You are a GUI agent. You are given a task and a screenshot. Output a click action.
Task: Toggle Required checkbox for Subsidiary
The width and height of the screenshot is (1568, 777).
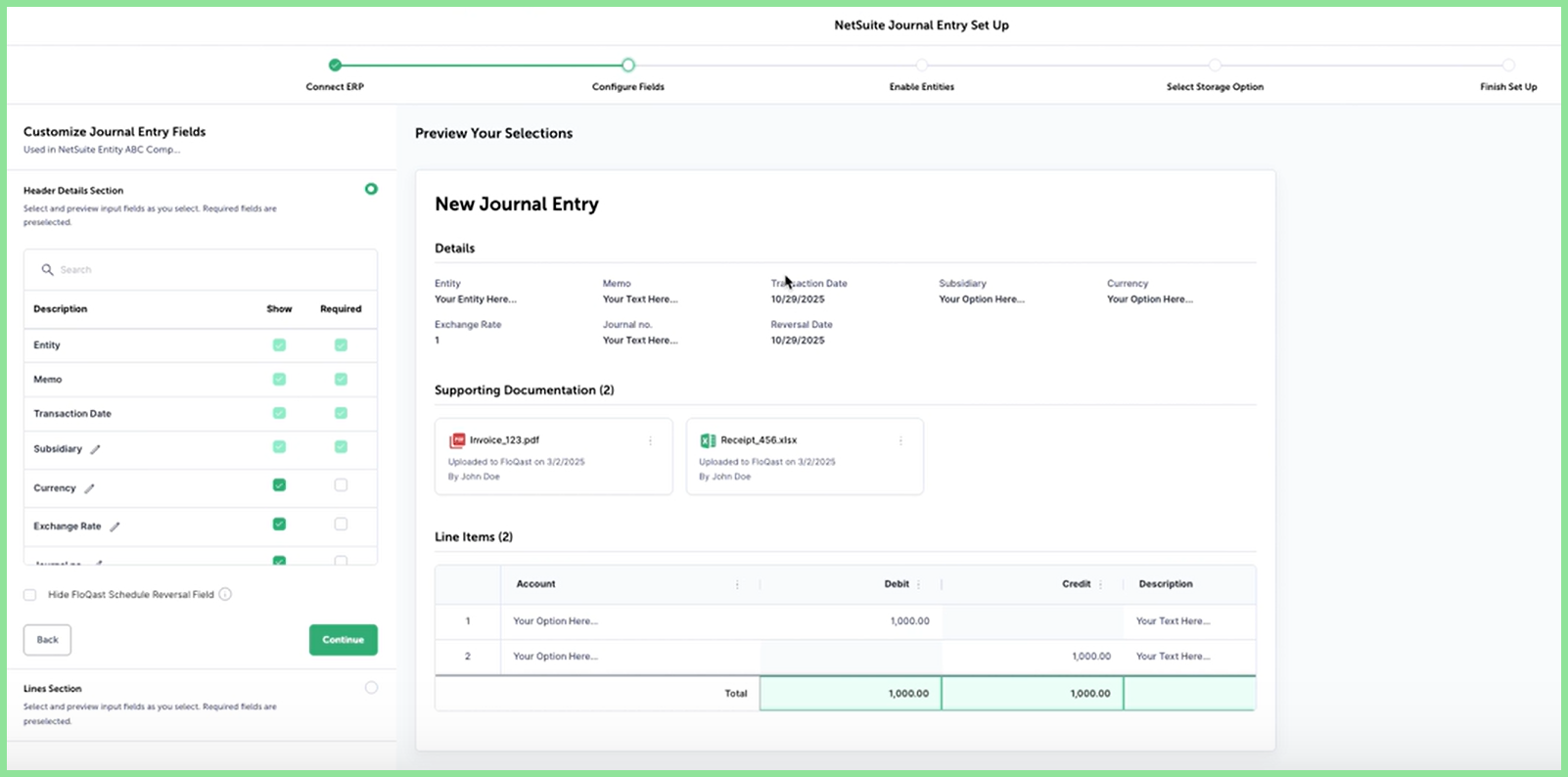tap(341, 446)
